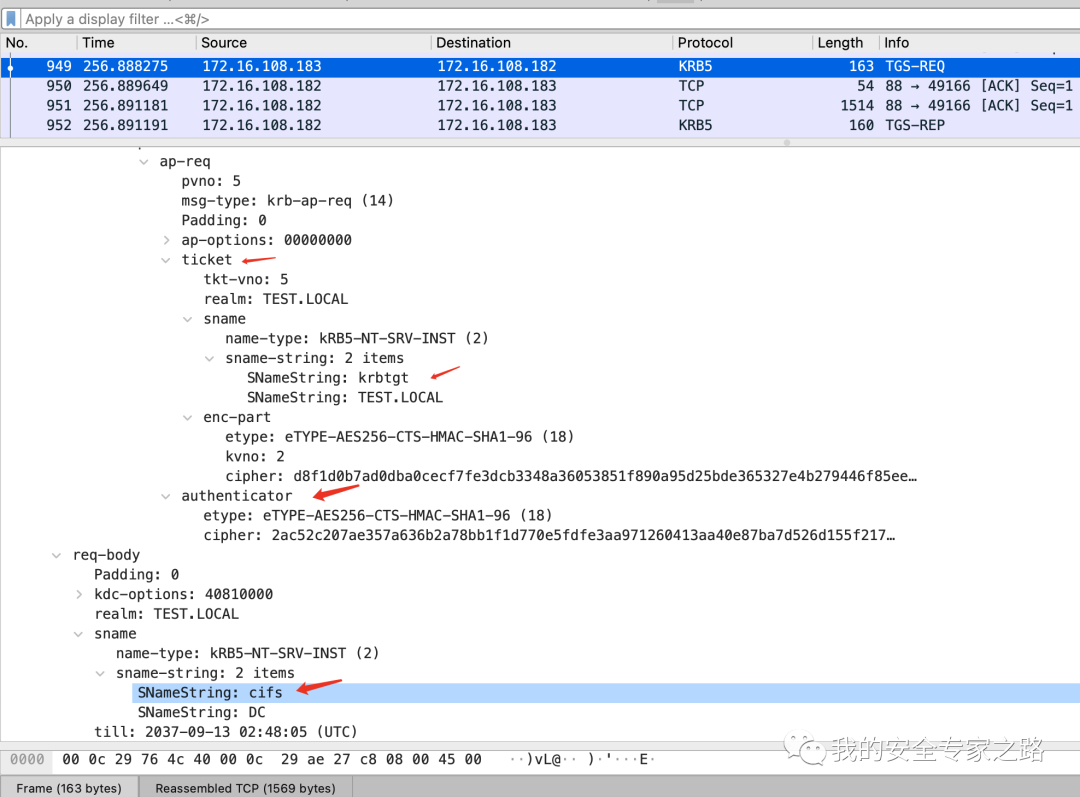Expand the ap-options: 00000000 node
This screenshot has width=1080, height=797.
(166, 240)
